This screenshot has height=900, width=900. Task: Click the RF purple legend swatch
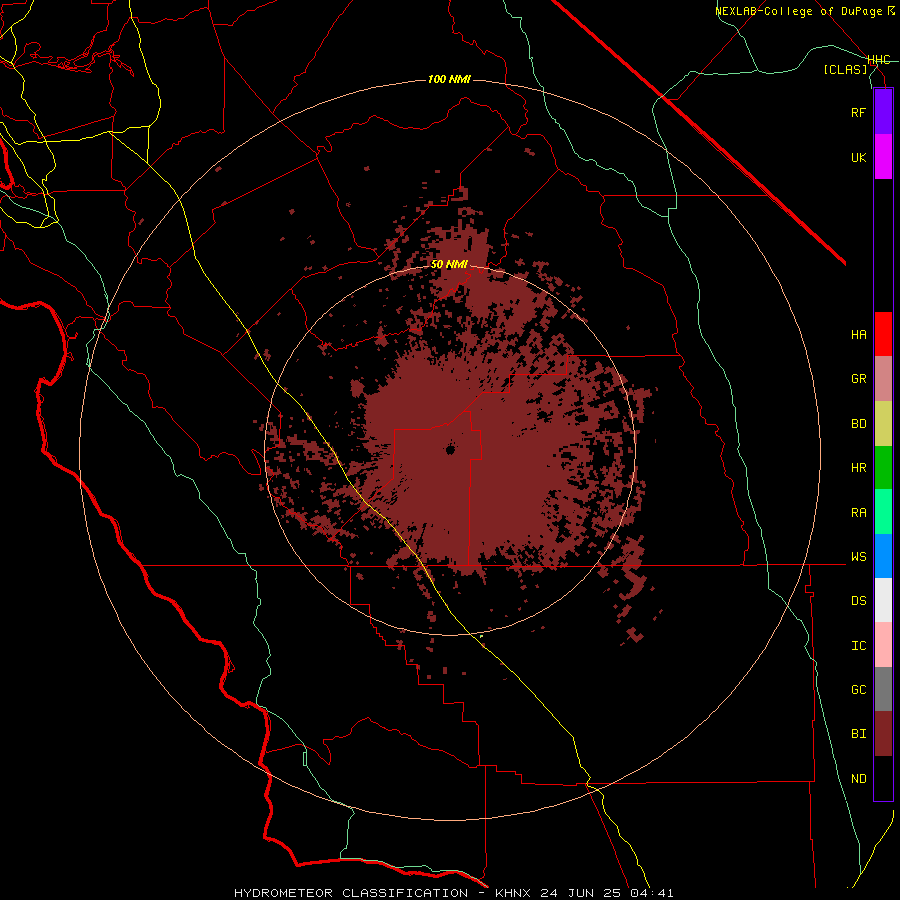click(883, 112)
